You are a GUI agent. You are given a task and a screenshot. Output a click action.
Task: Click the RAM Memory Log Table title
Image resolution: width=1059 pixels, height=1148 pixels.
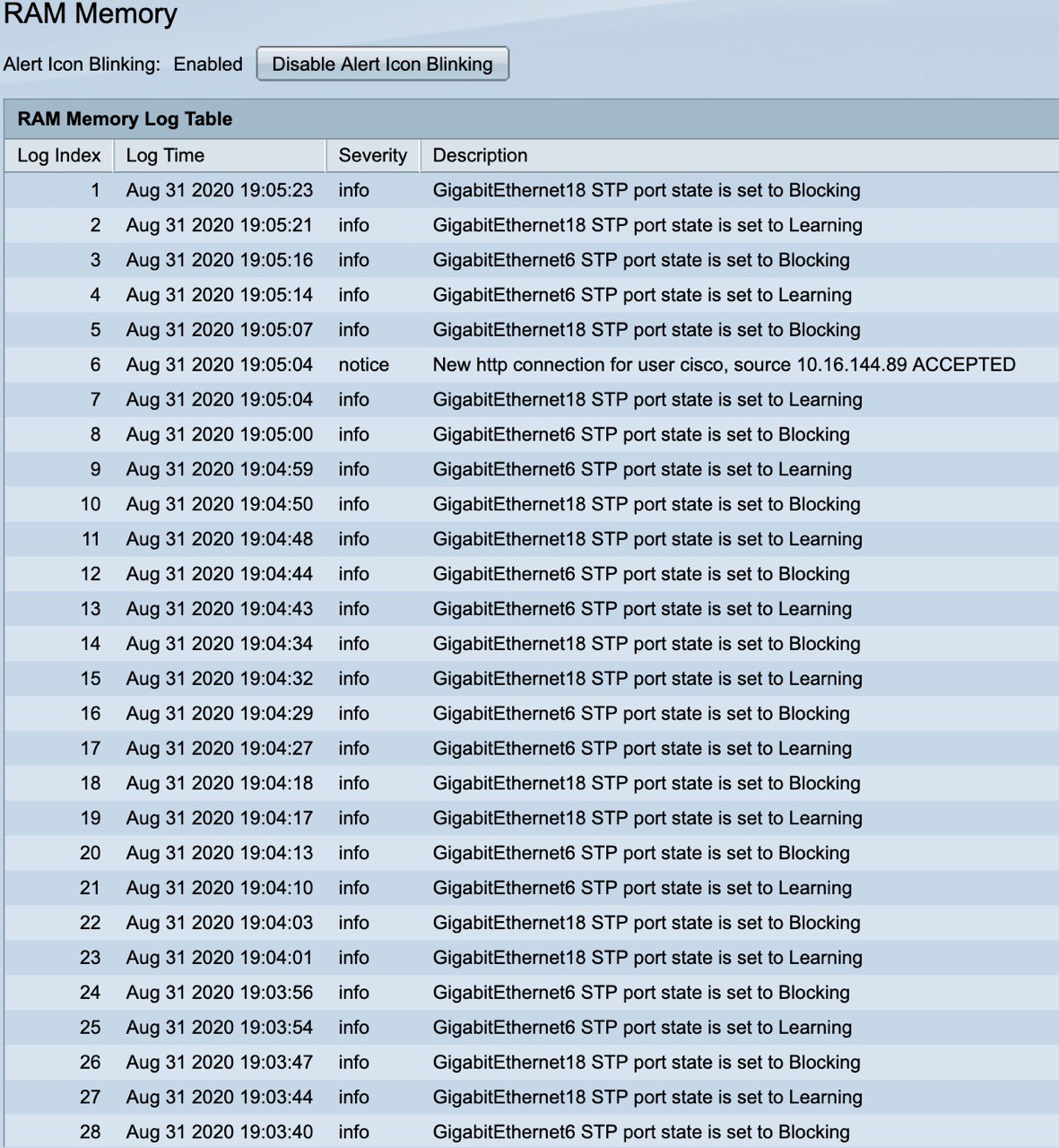125,118
